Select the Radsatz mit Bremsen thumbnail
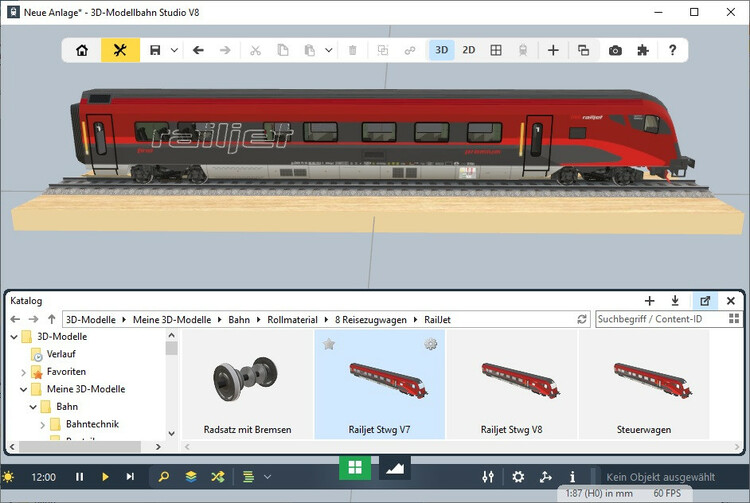 [x=247, y=384]
